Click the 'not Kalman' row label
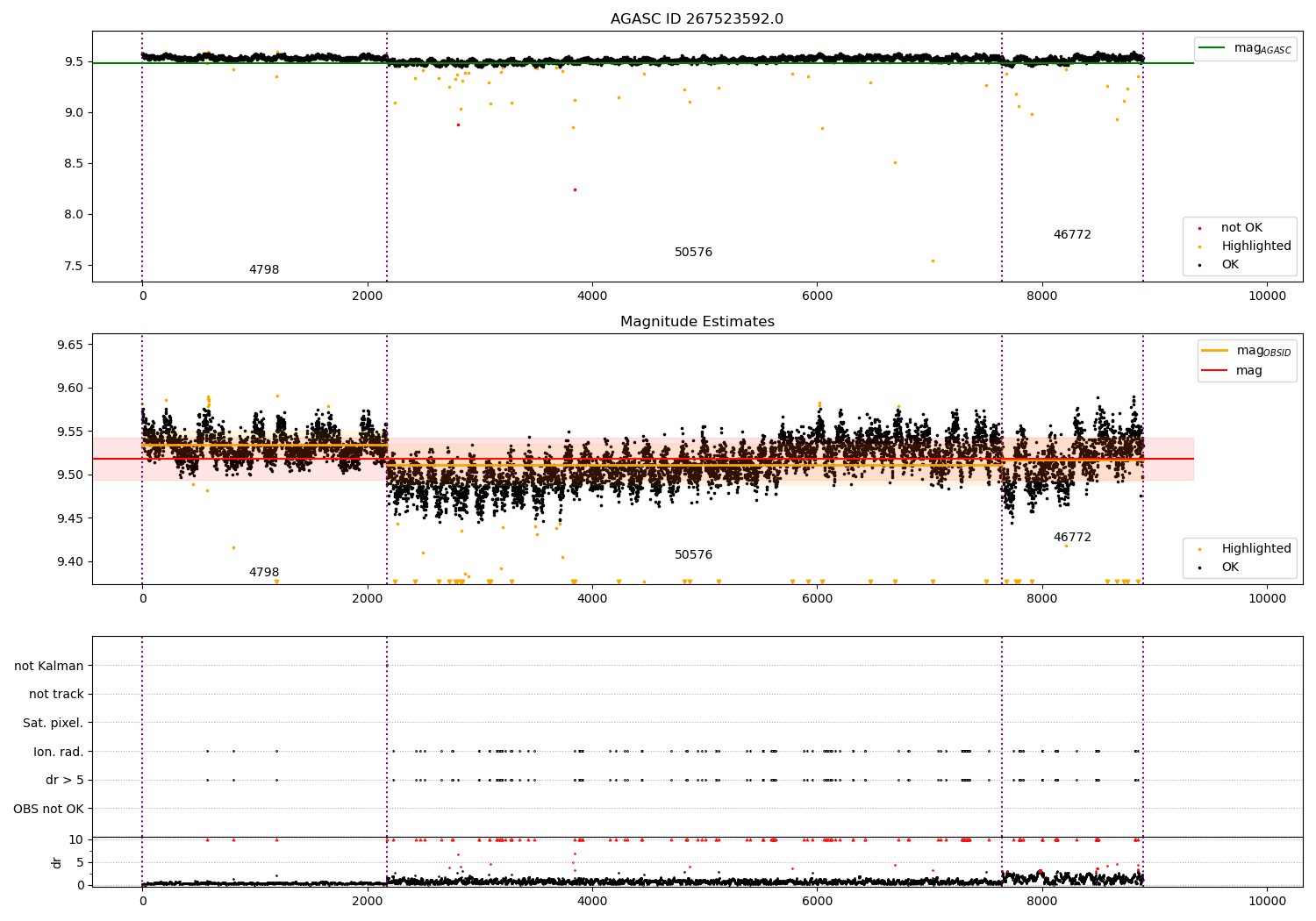 click(x=49, y=666)
